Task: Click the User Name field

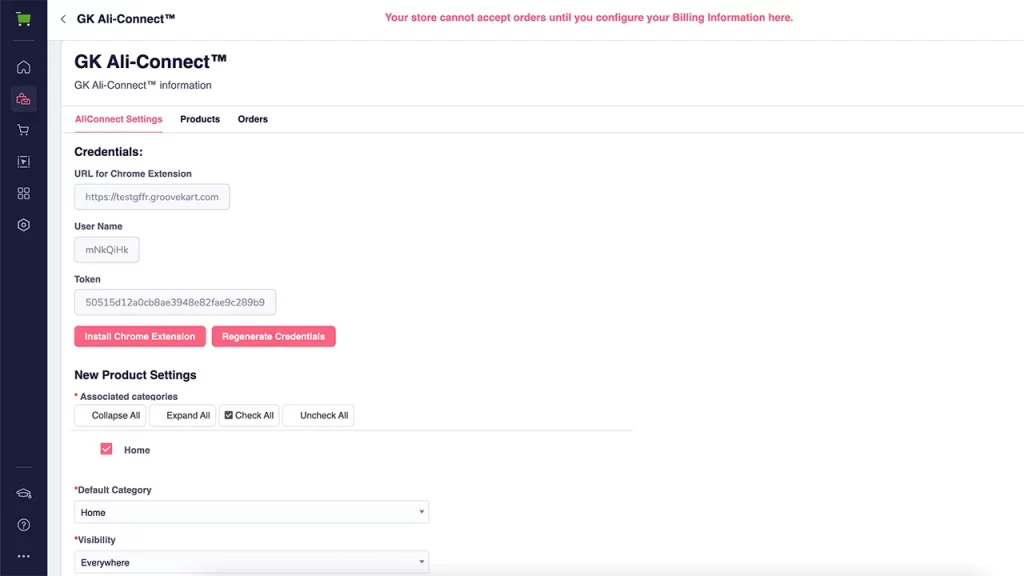Action: [106, 249]
